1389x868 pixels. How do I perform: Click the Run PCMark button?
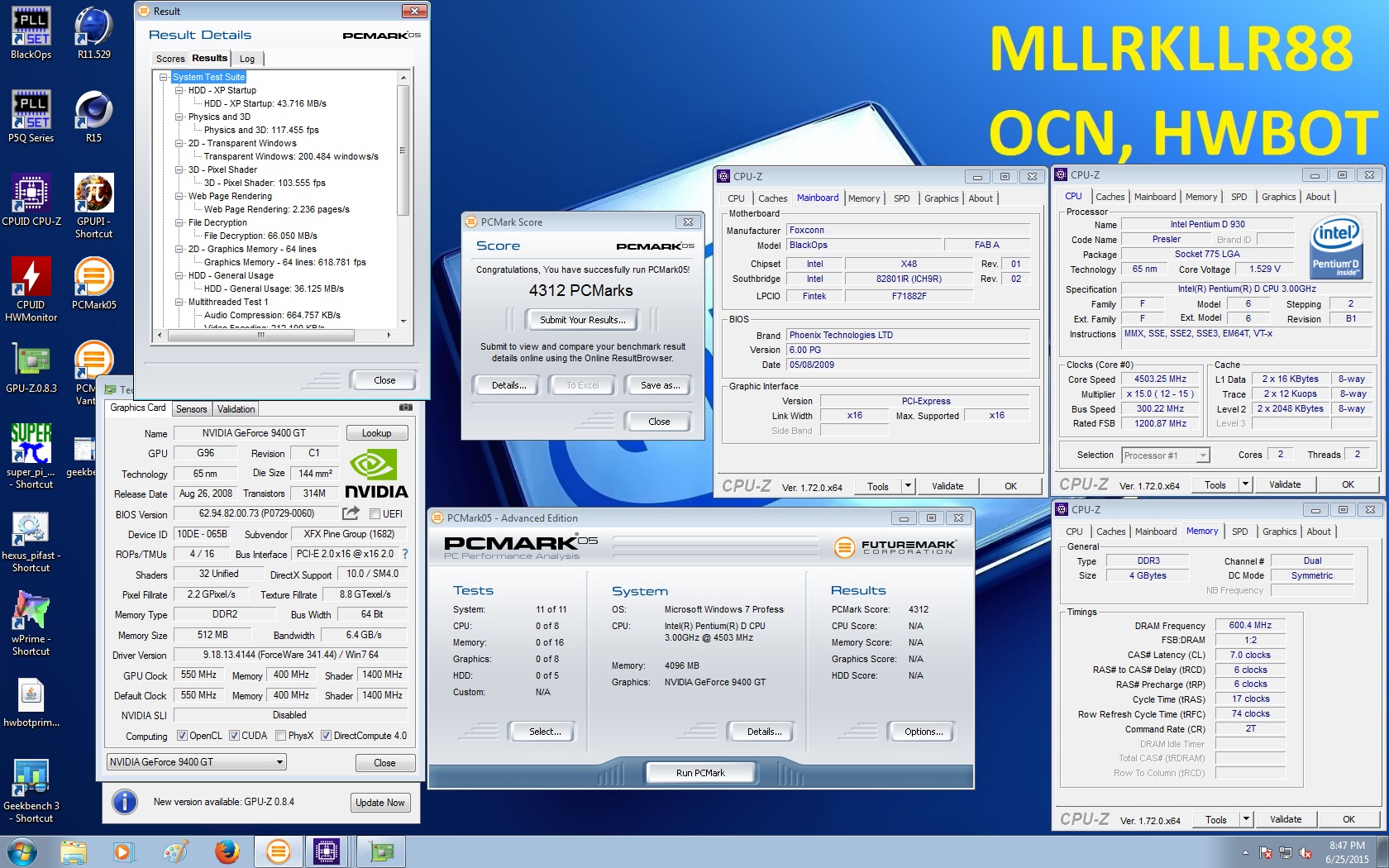[700, 773]
